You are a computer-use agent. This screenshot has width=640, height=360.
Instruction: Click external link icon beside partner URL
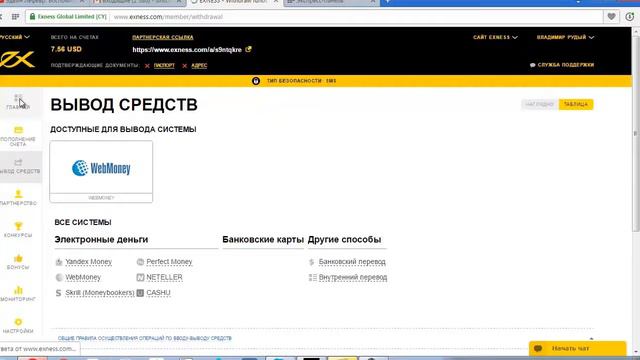pos(248,49)
